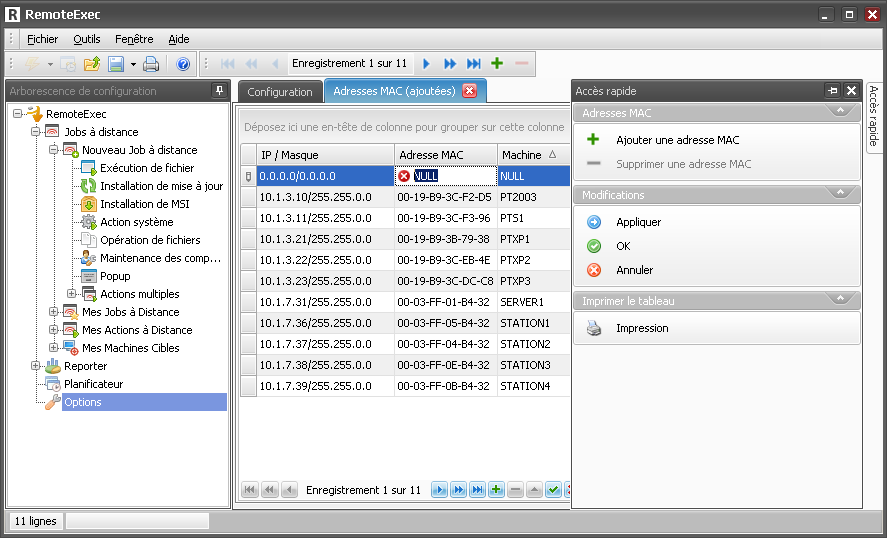
Task: Select Installation de MSI node
Action: point(144,204)
